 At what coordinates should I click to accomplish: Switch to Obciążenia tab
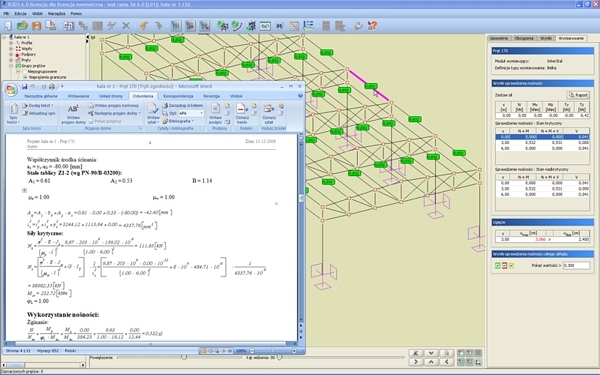pos(524,38)
